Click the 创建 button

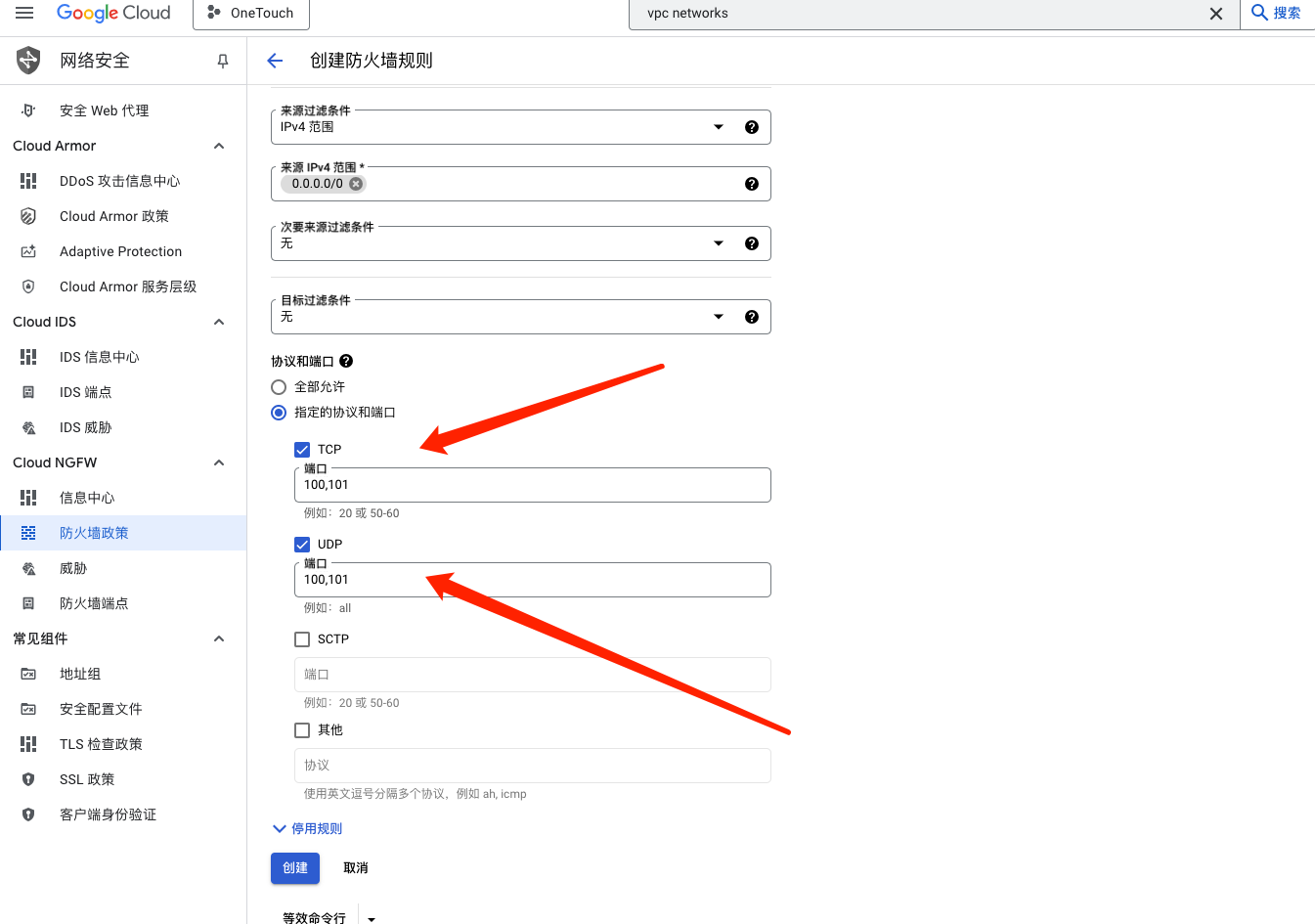pos(295,868)
